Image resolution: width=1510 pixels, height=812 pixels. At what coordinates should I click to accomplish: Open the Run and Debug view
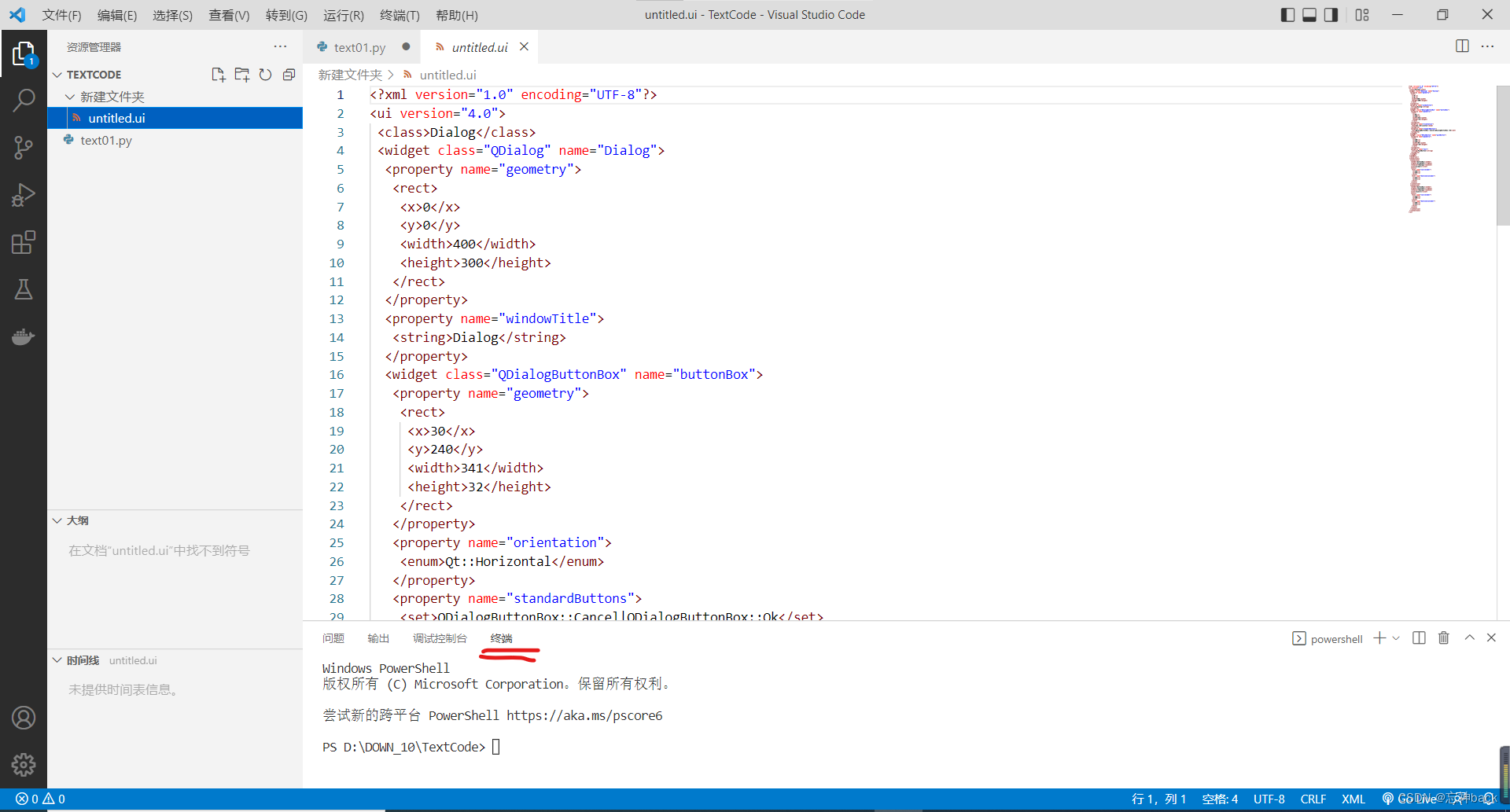click(x=24, y=194)
